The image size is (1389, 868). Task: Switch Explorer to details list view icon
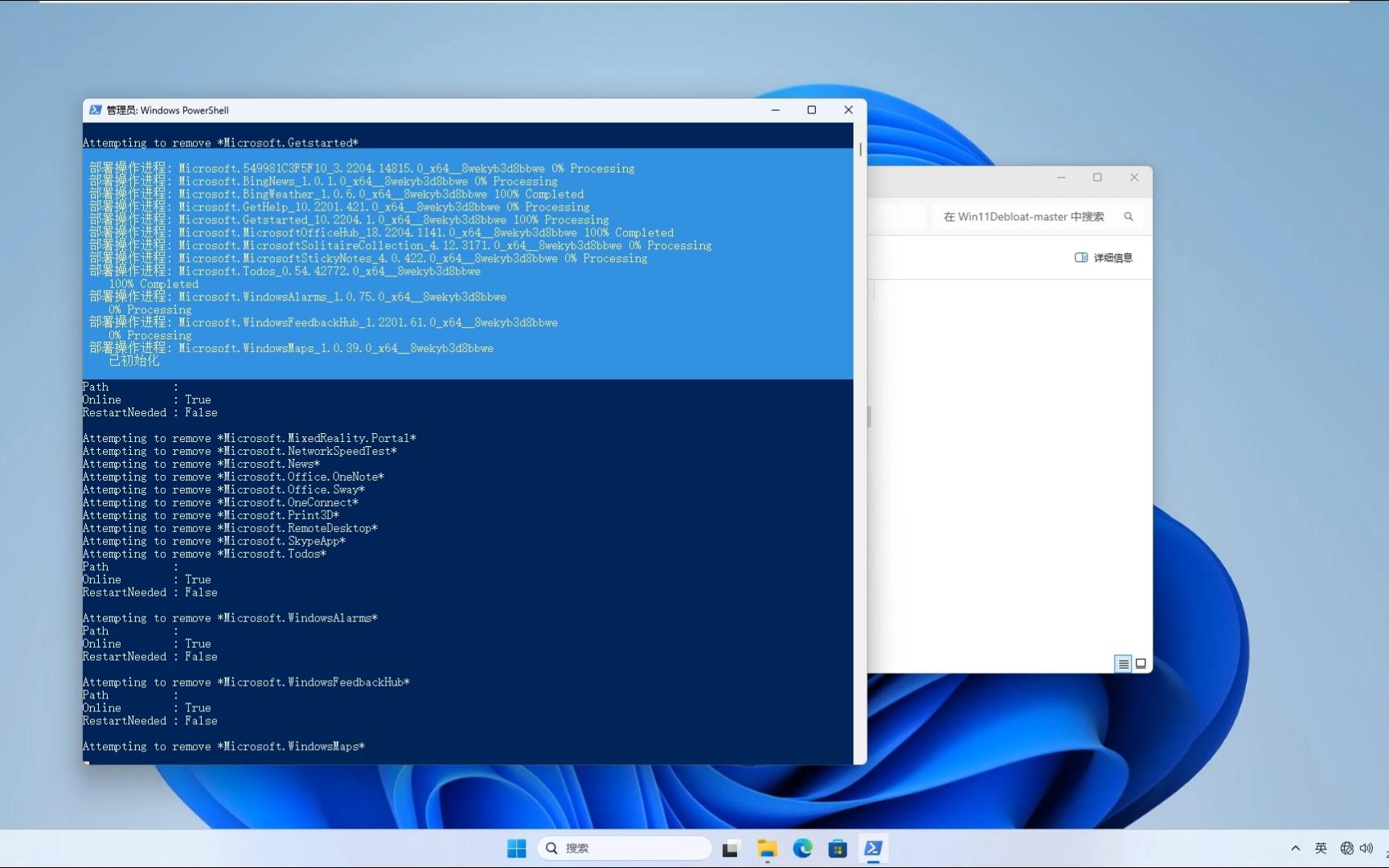1123,664
